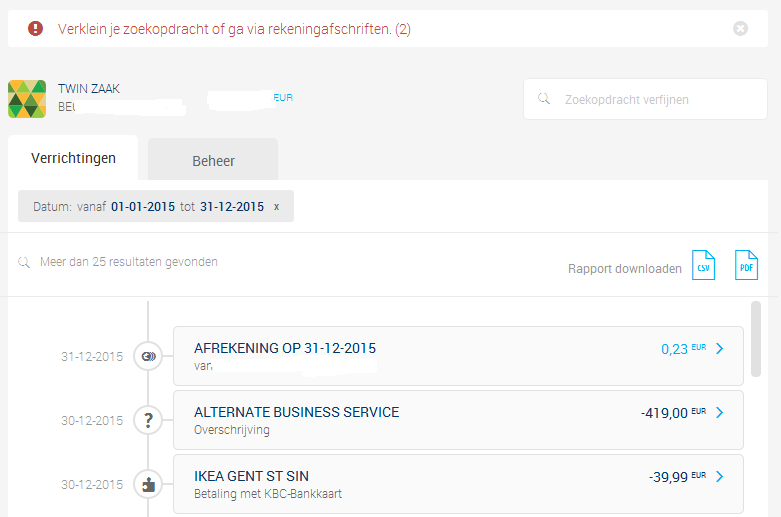Click the transactions list scrollbar
The width and height of the screenshot is (781, 517).
tap(756, 338)
